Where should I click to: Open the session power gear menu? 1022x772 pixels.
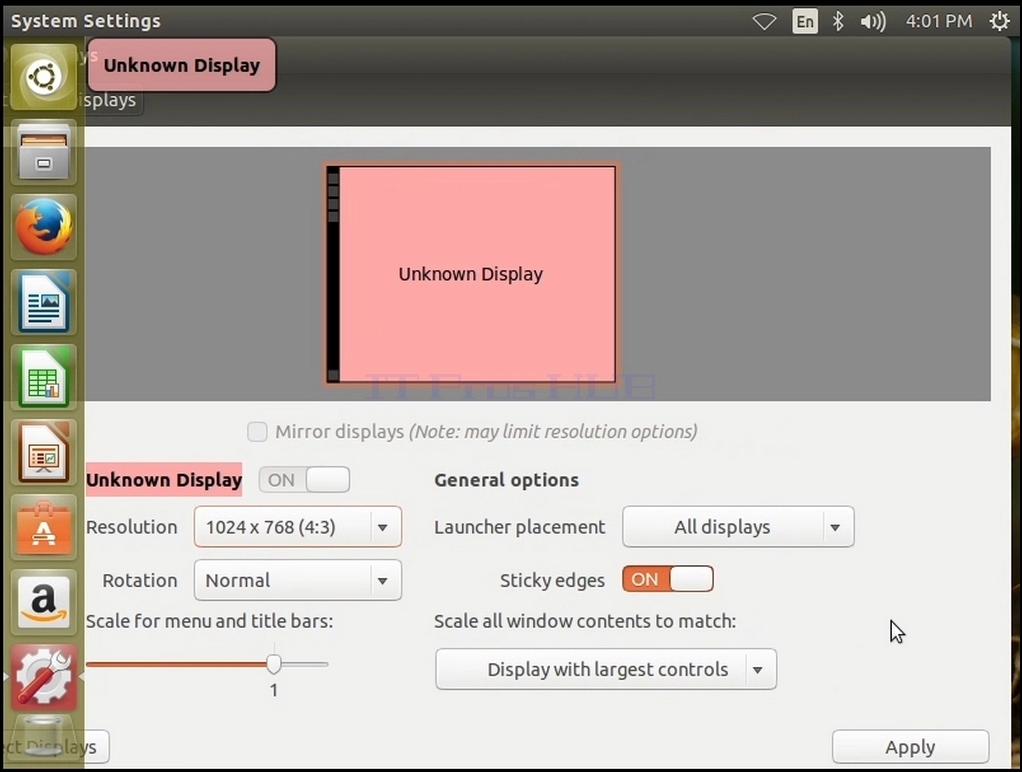tap(1000, 22)
